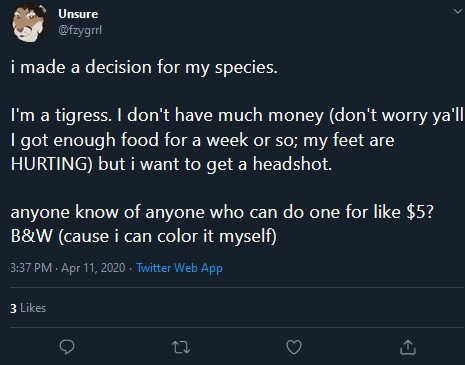Click the line 'I got enough food for a week'
Screen dimensions: 465x365
(202, 140)
